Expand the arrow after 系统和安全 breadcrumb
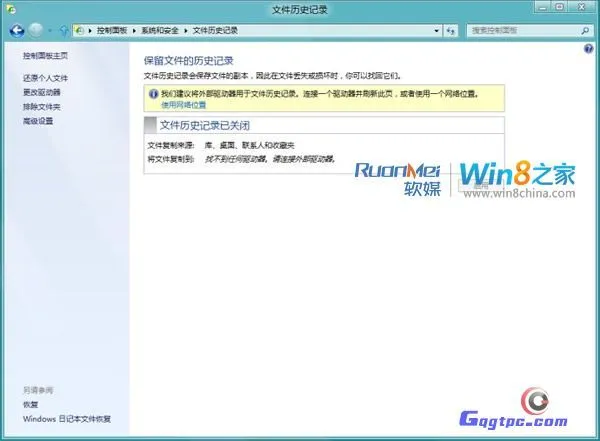 (186, 31)
